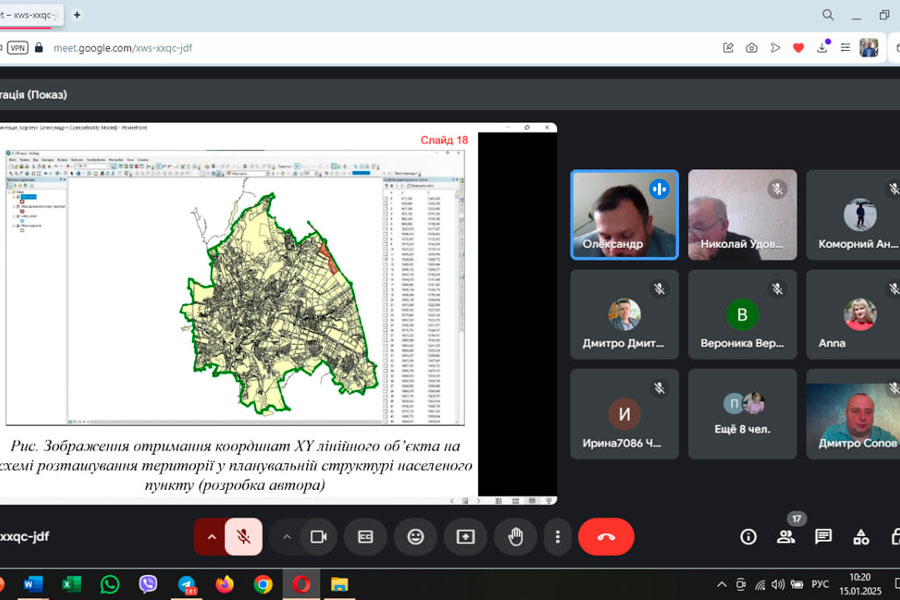
Task: Select Дмитро Сопов video tile
Action: pyautogui.click(x=853, y=414)
